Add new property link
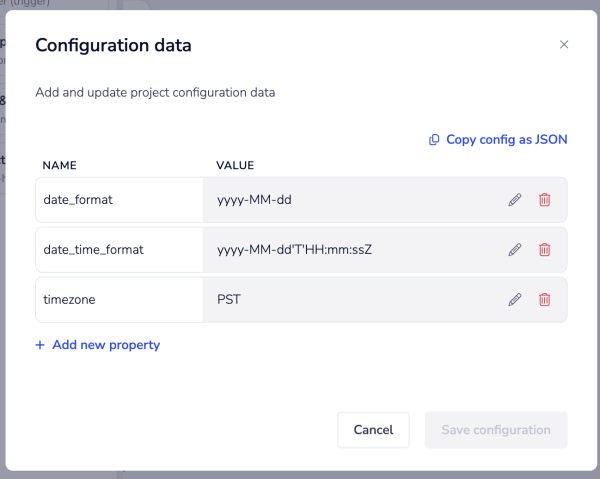Viewport: 600px width, 479px height. (x=105, y=345)
